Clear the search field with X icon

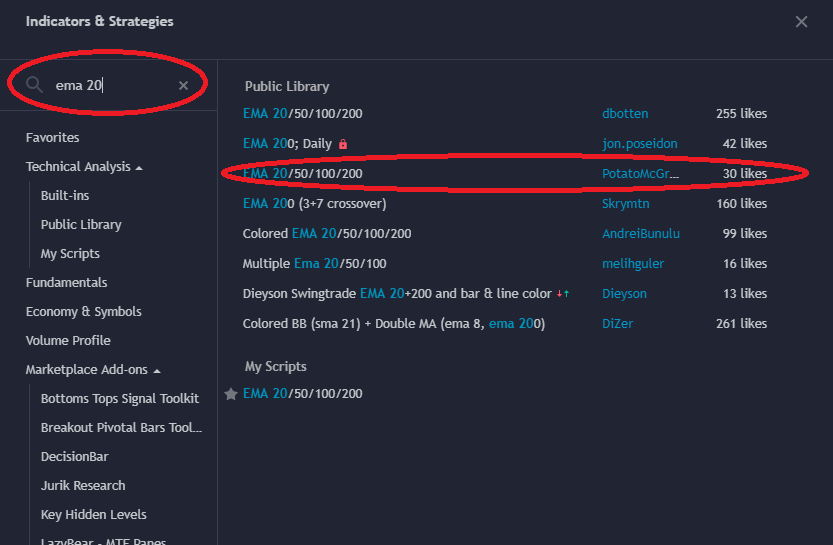(183, 85)
